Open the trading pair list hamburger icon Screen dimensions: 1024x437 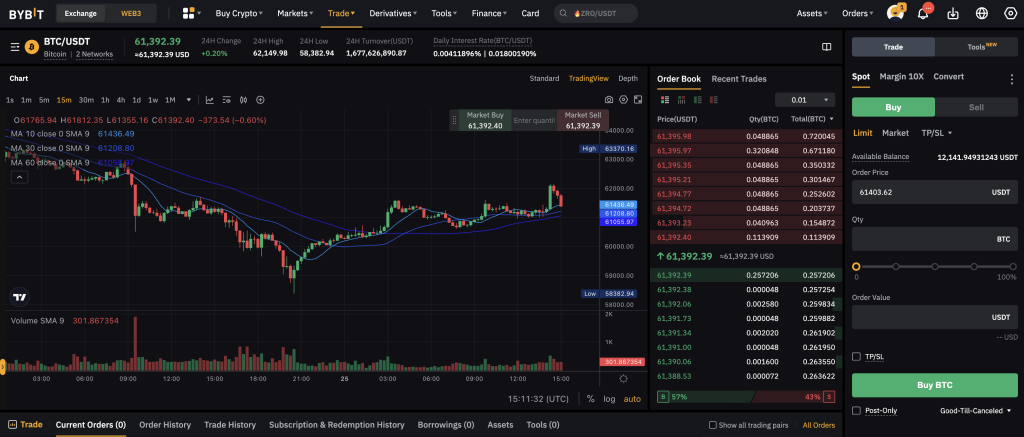pos(15,47)
